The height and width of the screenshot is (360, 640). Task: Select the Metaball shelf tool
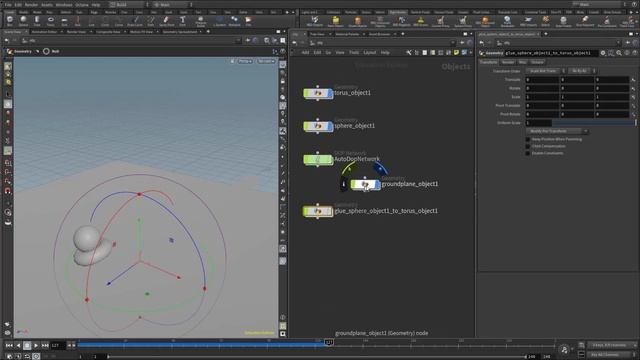234,20
